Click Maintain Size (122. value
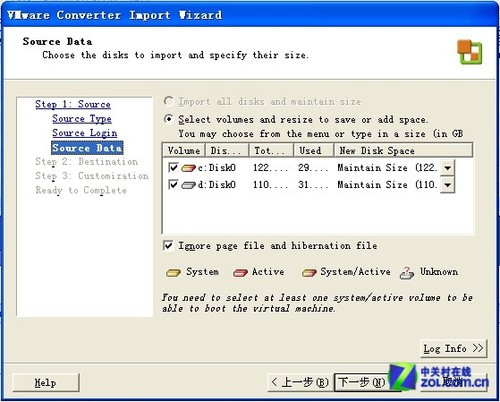Screen dimensions: 500x402 [387, 168]
